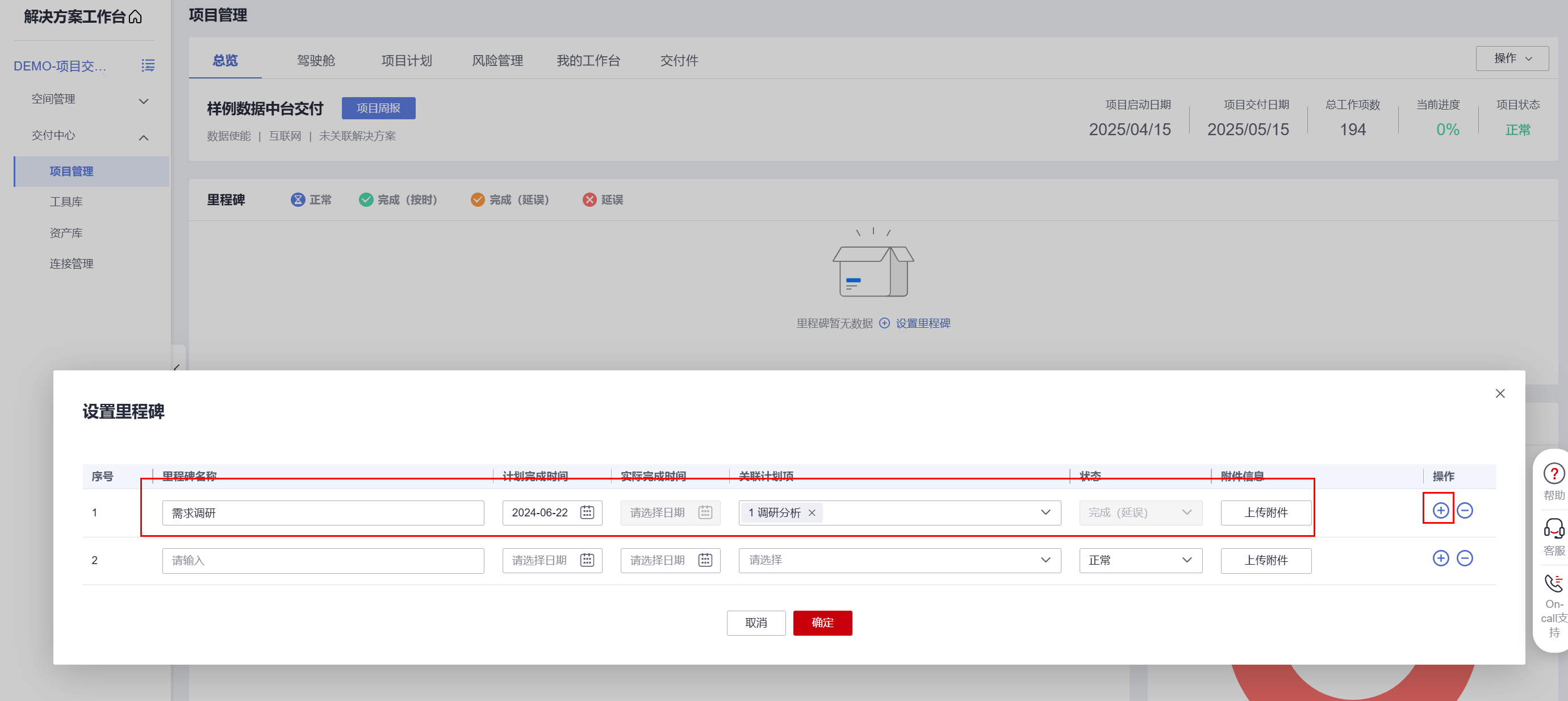Switch to the 项目计划 tab
1568x701 pixels.
(407, 60)
